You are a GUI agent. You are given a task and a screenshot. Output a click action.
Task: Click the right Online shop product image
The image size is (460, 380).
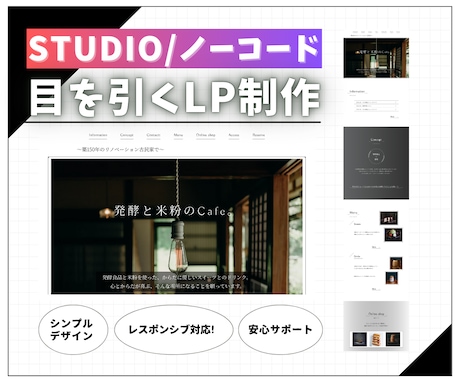tap(393, 339)
